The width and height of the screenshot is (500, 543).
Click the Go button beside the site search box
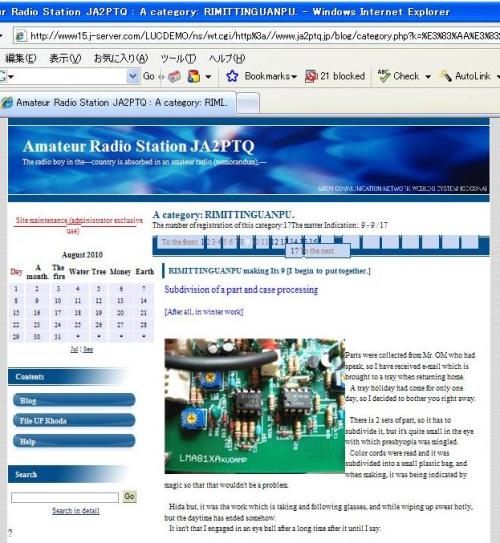pyautogui.click(x=130, y=496)
